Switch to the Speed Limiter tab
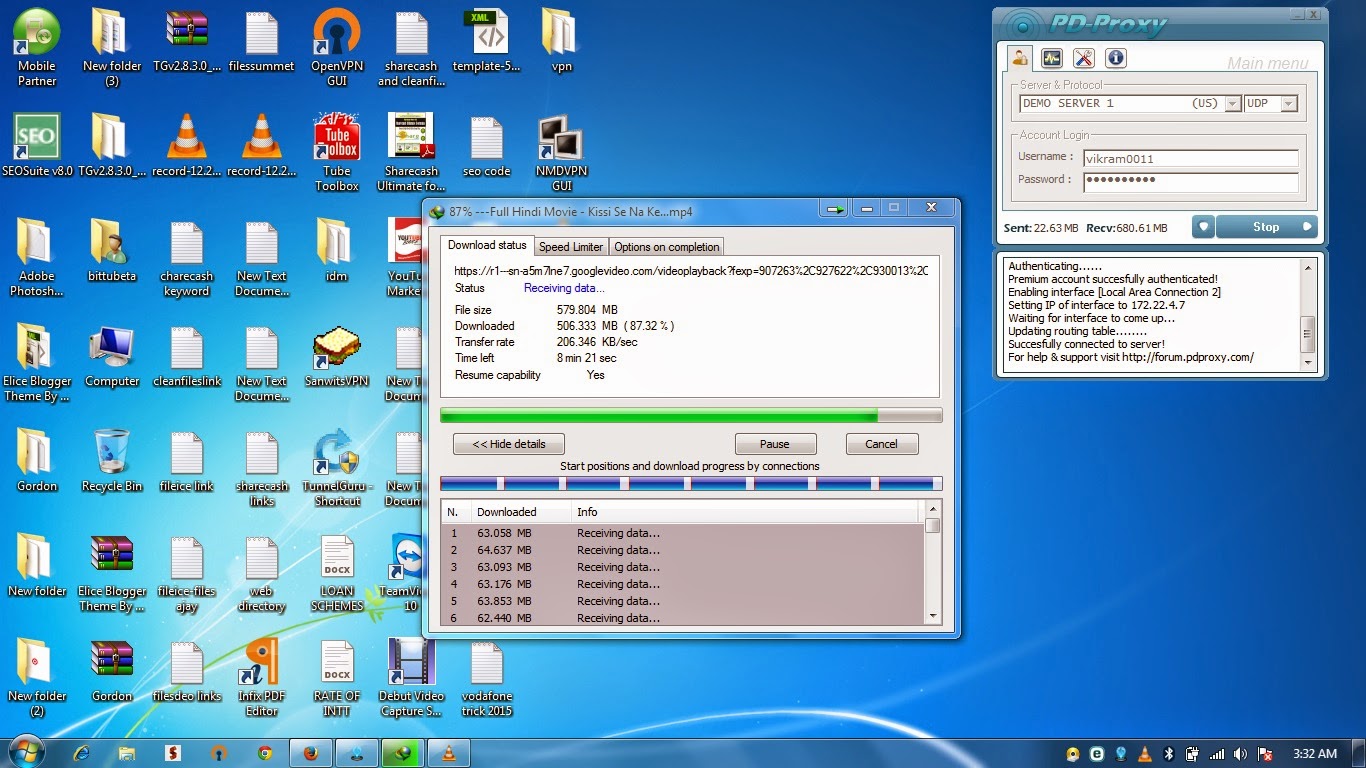 pos(571,247)
